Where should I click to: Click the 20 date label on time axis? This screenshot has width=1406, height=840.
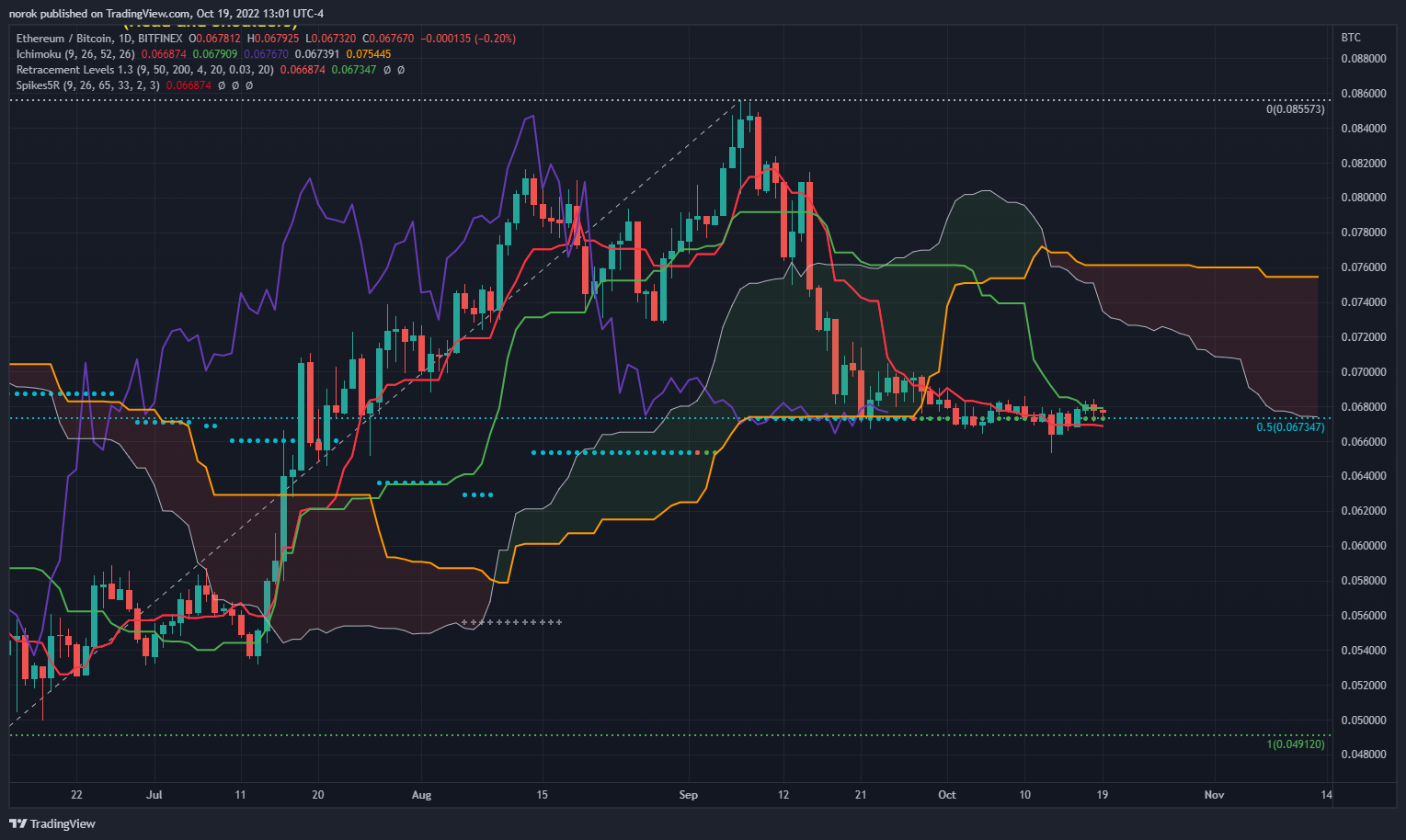click(x=318, y=795)
